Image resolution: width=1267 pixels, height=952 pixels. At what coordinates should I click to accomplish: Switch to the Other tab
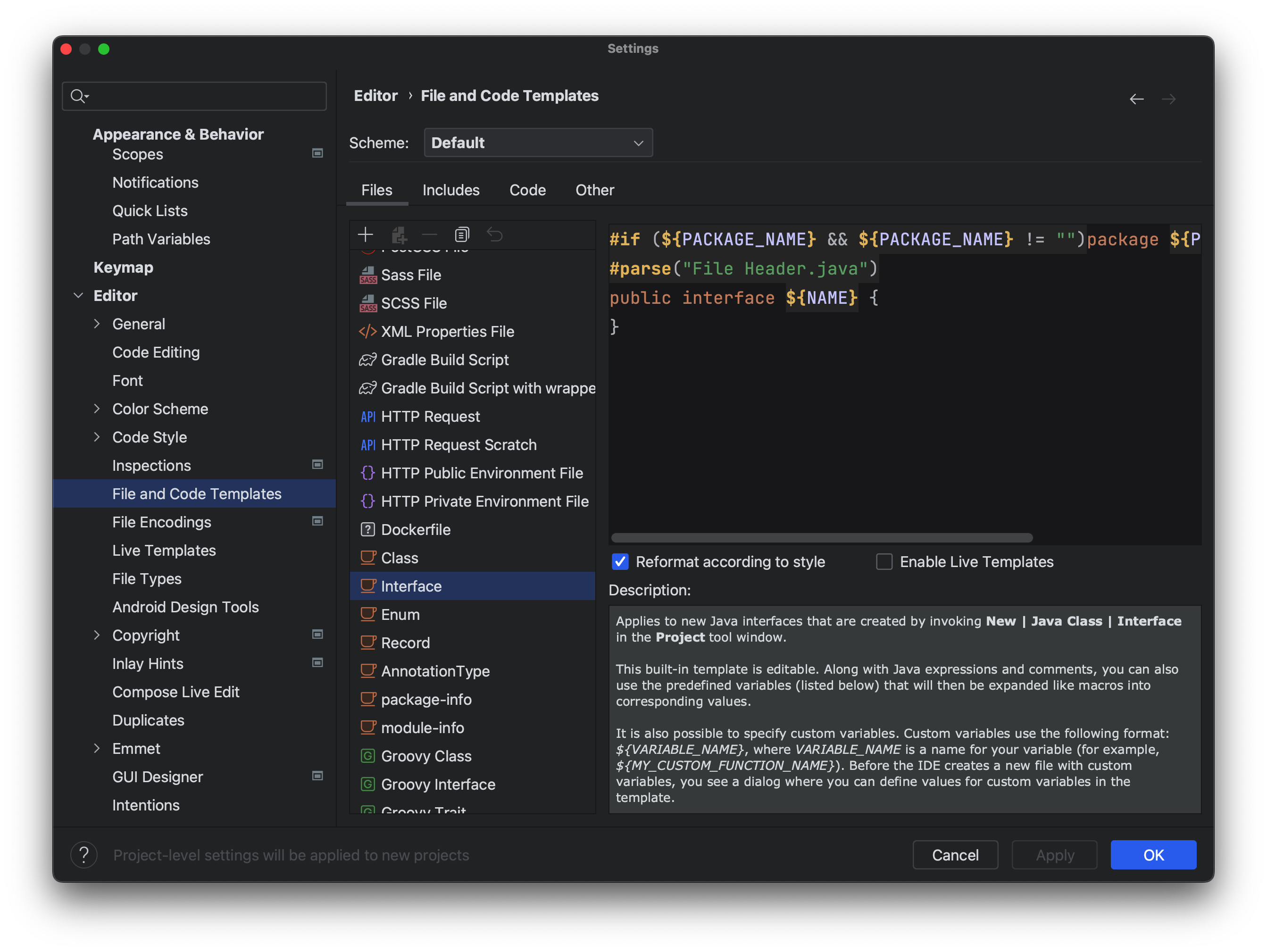pos(594,190)
